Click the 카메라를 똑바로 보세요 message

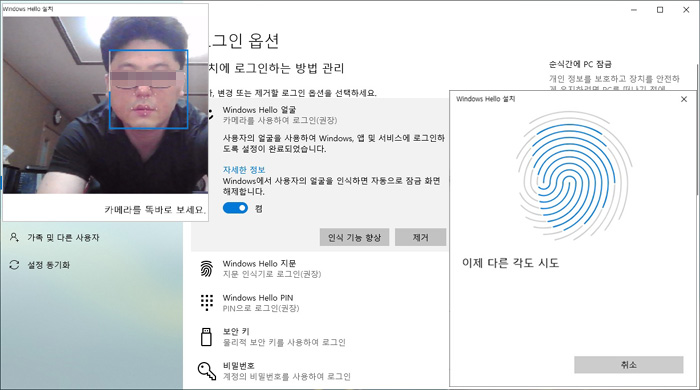coord(155,210)
